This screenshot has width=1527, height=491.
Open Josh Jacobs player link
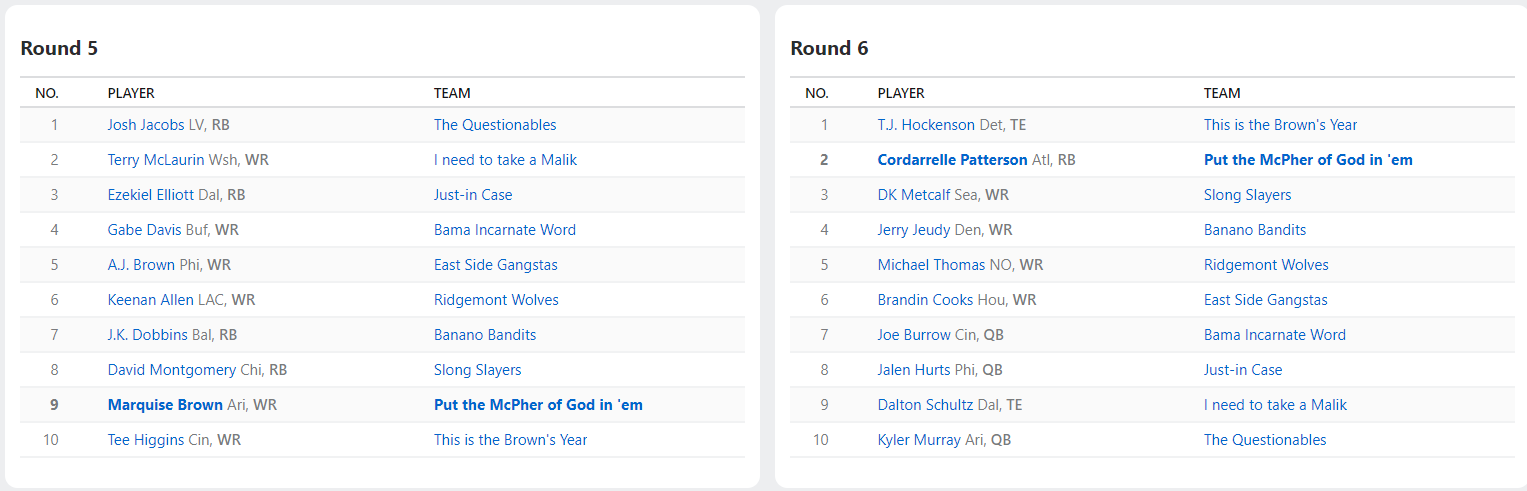click(x=146, y=125)
